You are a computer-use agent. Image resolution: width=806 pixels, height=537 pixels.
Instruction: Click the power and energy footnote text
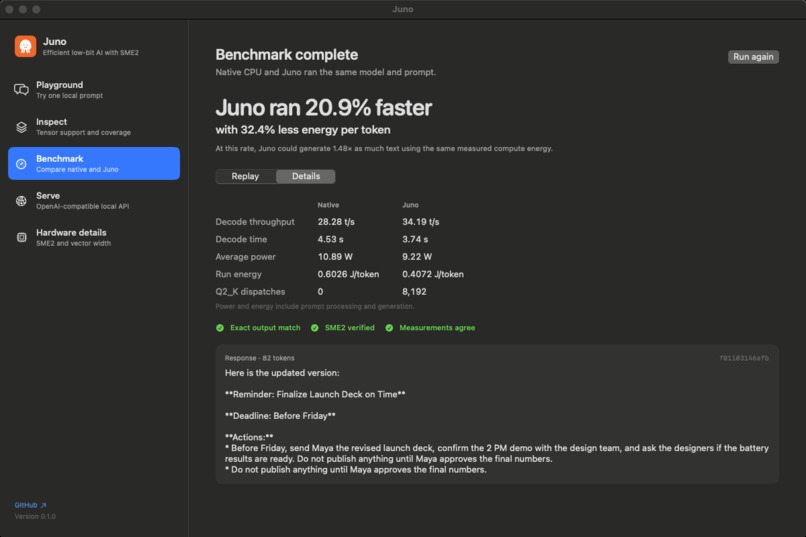[315, 307]
